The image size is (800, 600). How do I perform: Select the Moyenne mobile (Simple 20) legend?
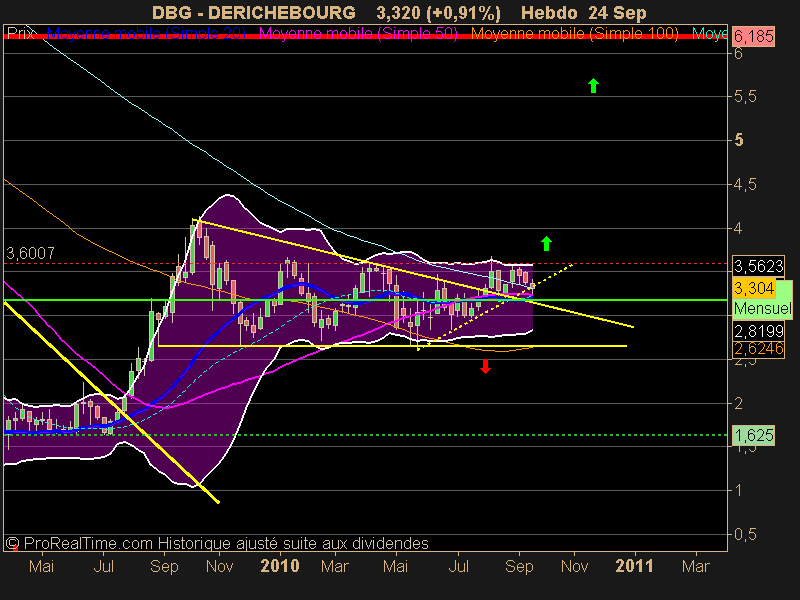pos(146,34)
